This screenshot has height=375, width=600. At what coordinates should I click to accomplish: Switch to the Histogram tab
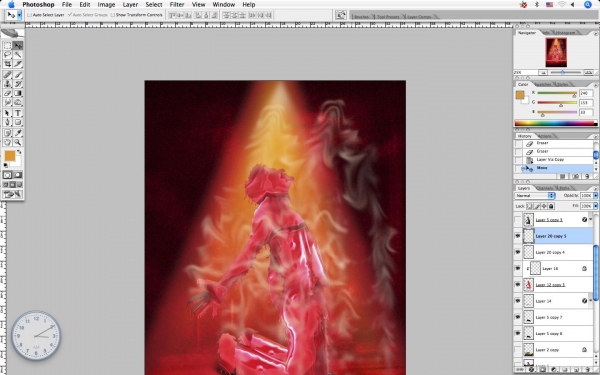tap(565, 33)
